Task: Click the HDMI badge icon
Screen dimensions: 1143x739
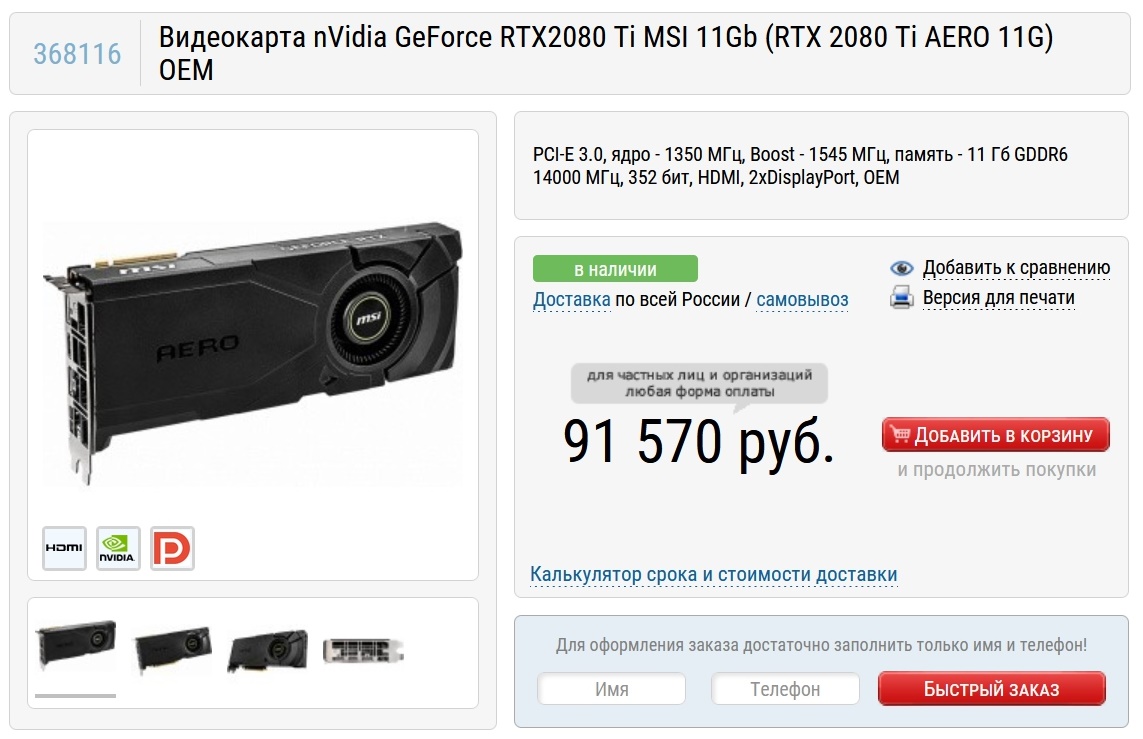Action: pos(64,548)
